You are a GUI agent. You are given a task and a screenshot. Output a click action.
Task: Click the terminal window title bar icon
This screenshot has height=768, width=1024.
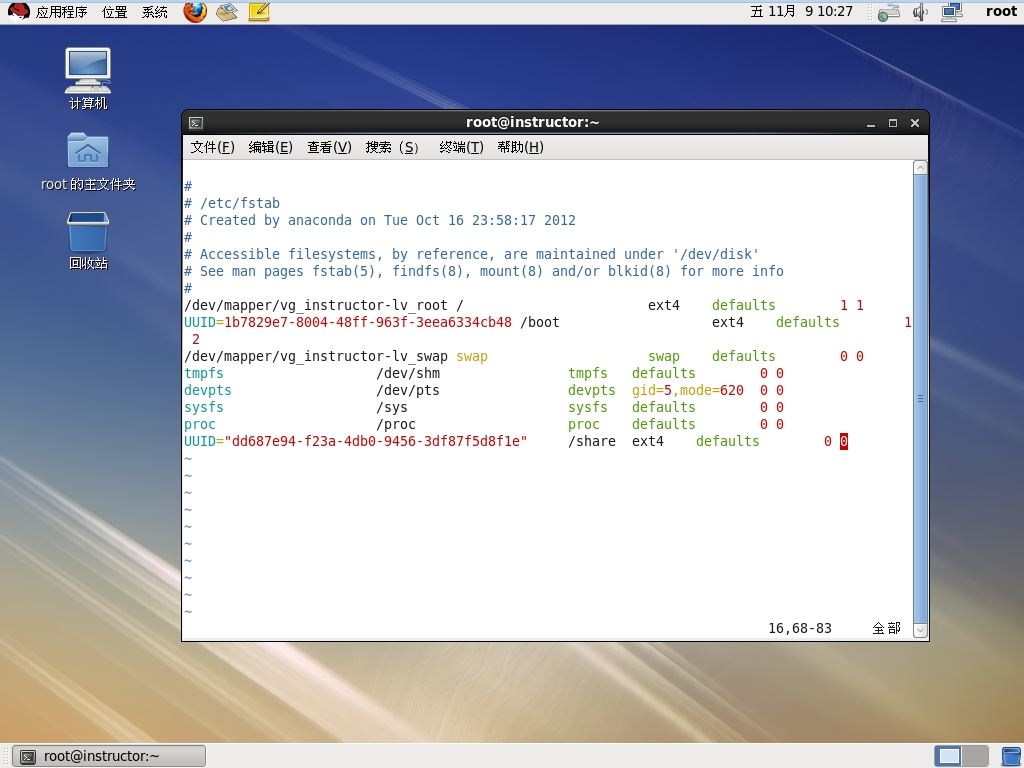point(195,123)
